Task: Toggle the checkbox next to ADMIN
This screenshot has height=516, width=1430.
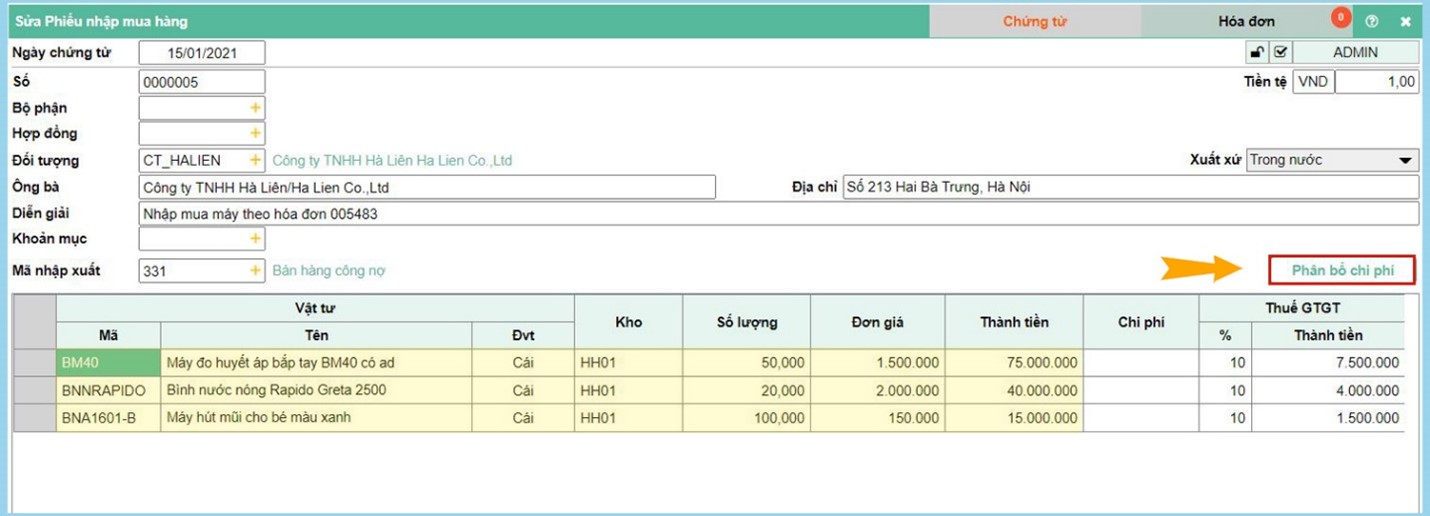Action: (1280, 52)
